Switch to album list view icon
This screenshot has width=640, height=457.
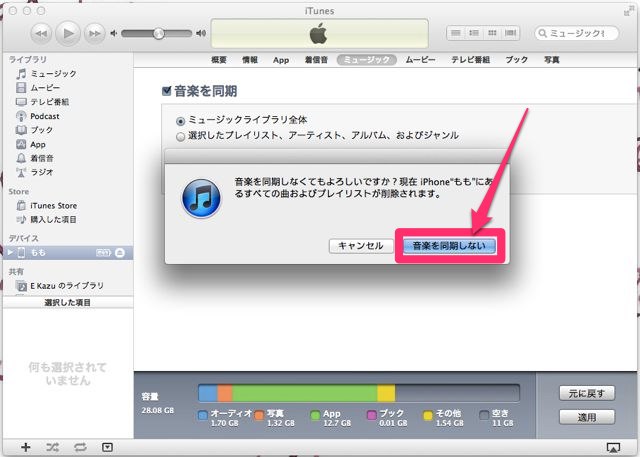[474, 33]
